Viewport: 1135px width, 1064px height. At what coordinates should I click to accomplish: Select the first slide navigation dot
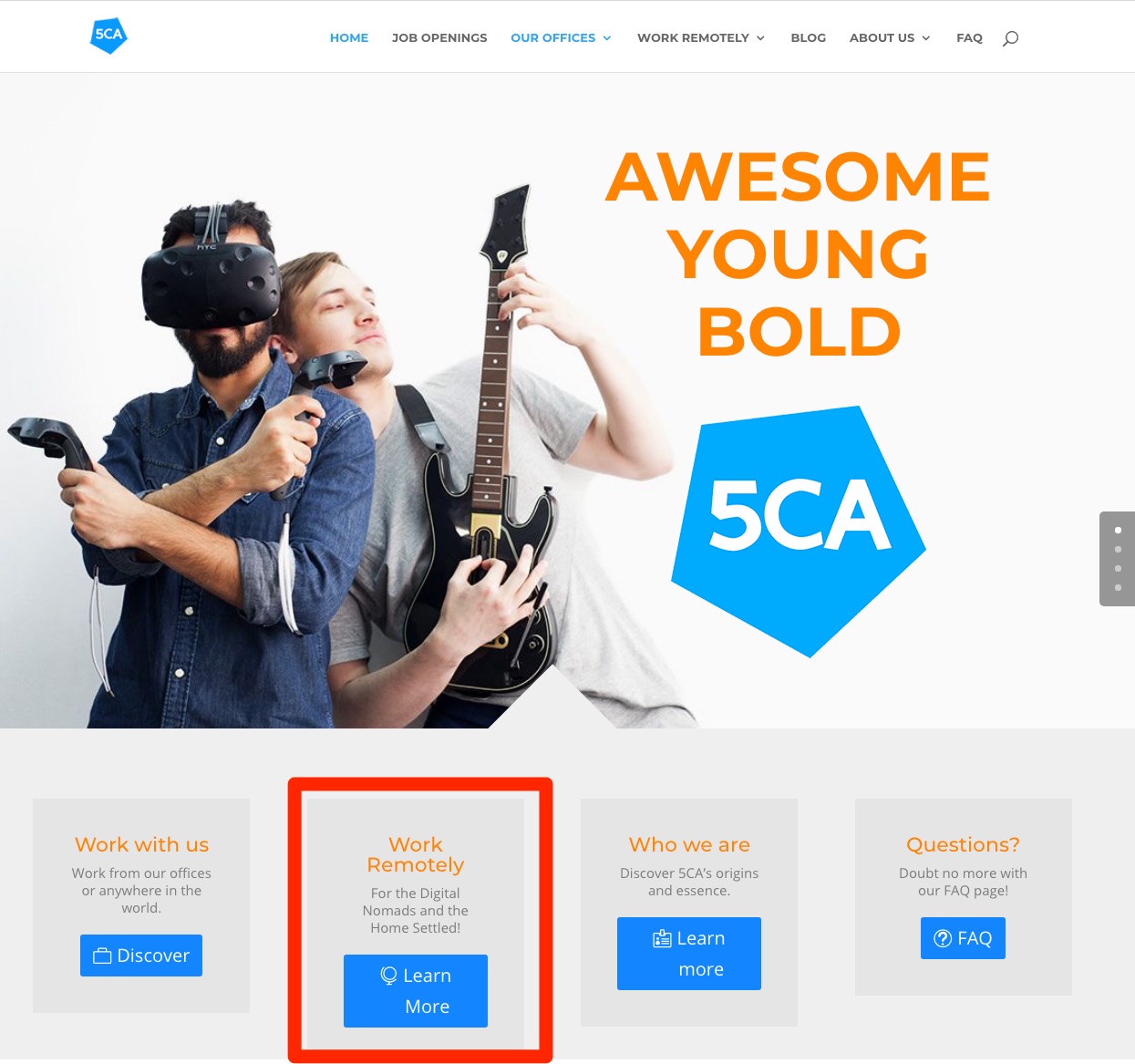pyautogui.click(x=1118, y=530)
